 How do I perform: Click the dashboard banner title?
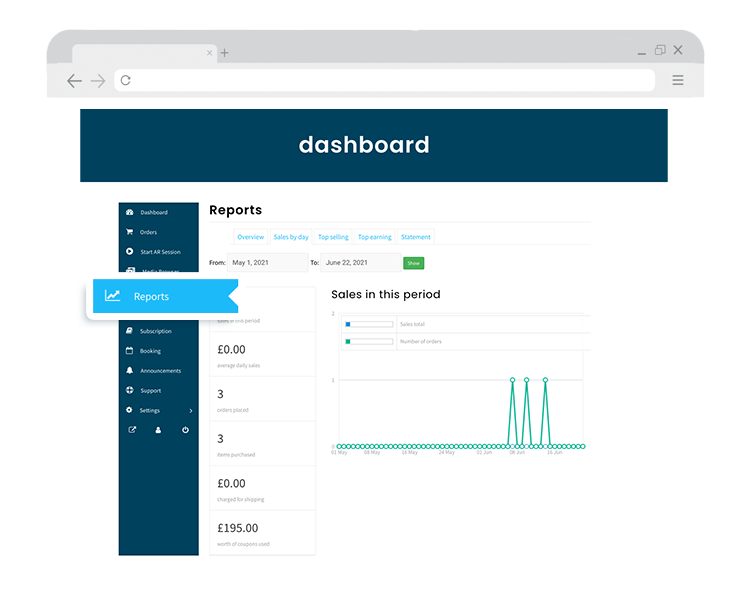coord(364,145)
